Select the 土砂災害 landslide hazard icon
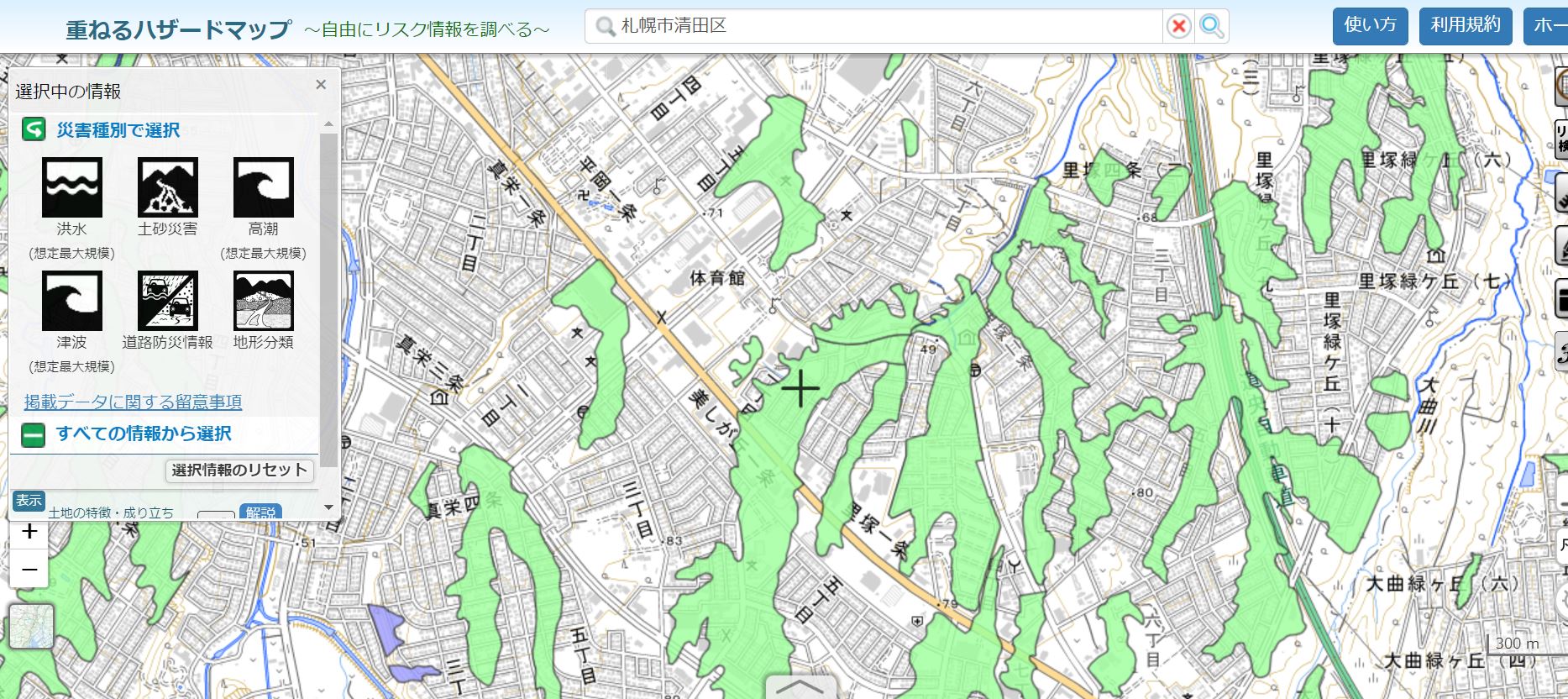Image resolution: width=1568 pixels, height=699 pixels. click(x=168, y=187)
